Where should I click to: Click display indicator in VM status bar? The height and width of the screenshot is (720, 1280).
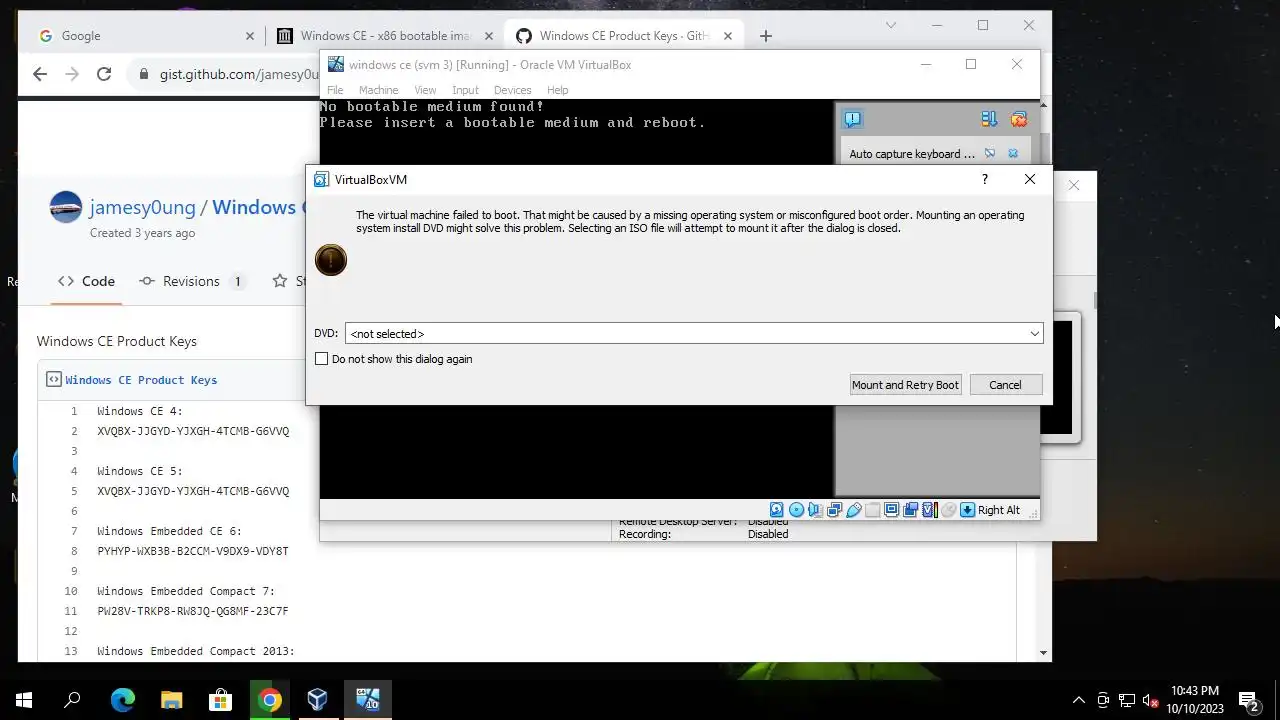[891, 510]
